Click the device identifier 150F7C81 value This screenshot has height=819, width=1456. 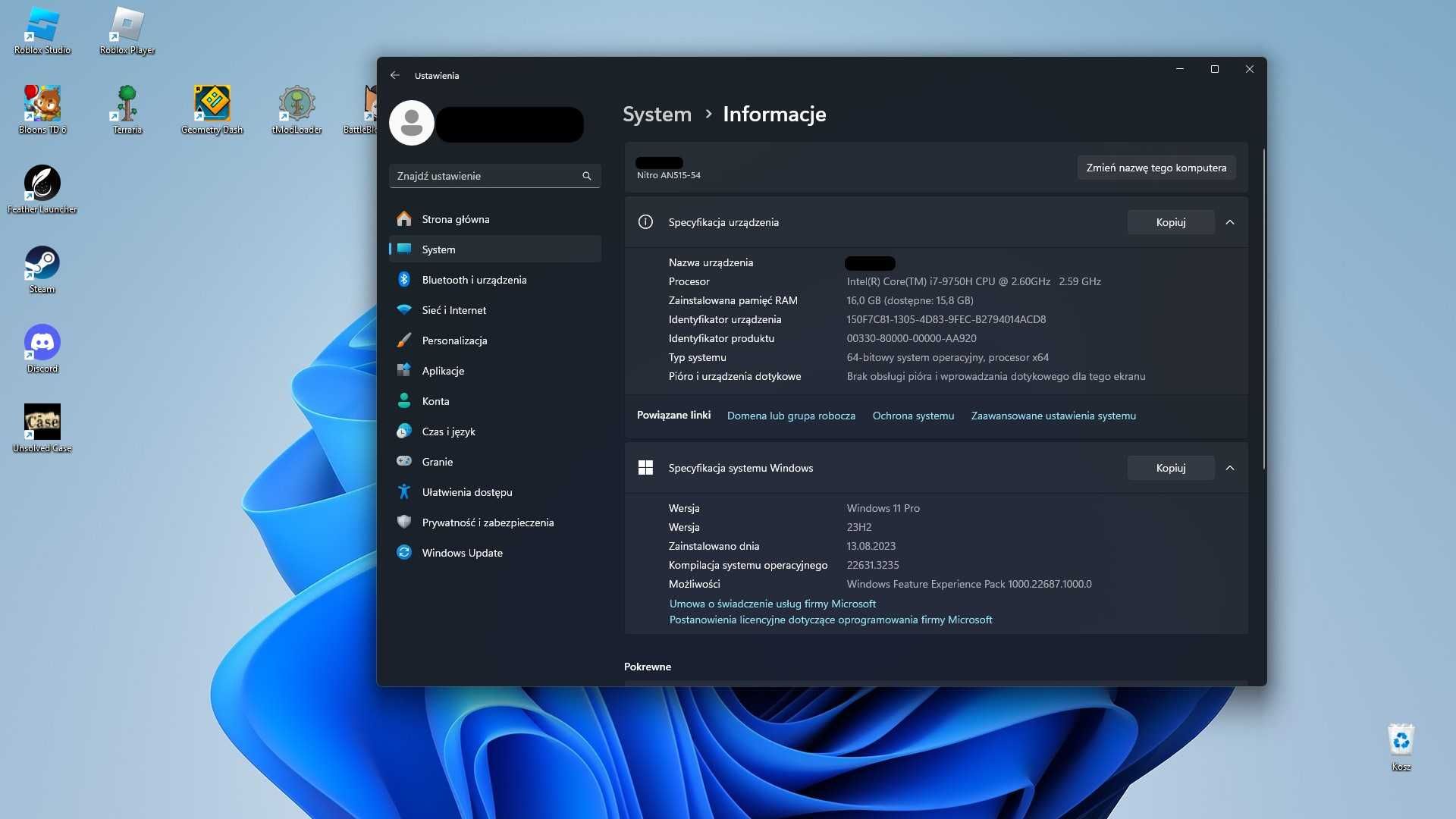point(946,319)
